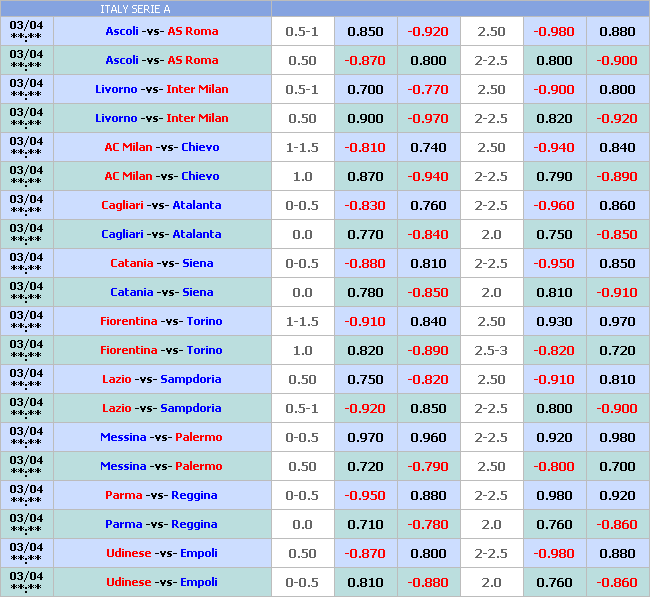
Task: Select 0.780 odds for Catania vs Siena
Action: 365,292
